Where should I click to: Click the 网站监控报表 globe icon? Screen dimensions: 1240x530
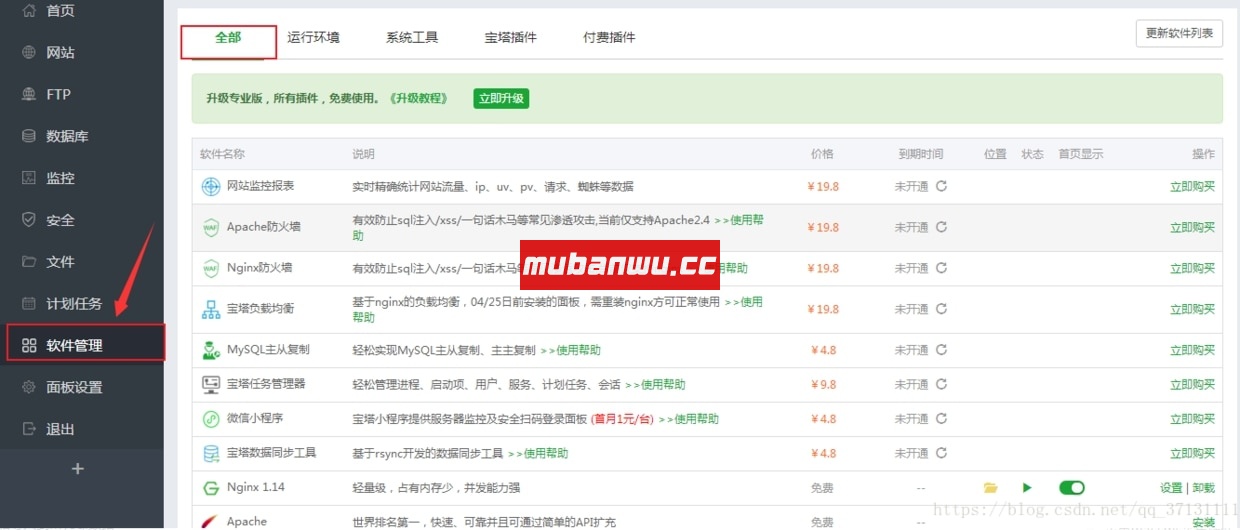click(x=211, y=186)
